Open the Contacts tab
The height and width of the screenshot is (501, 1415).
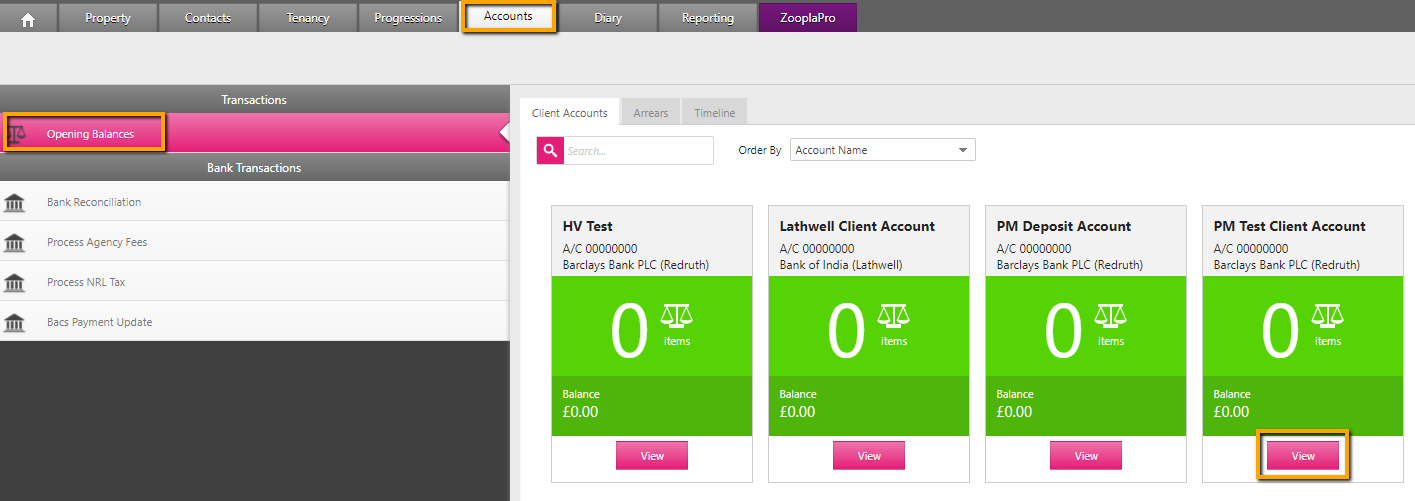coord(208,18)
